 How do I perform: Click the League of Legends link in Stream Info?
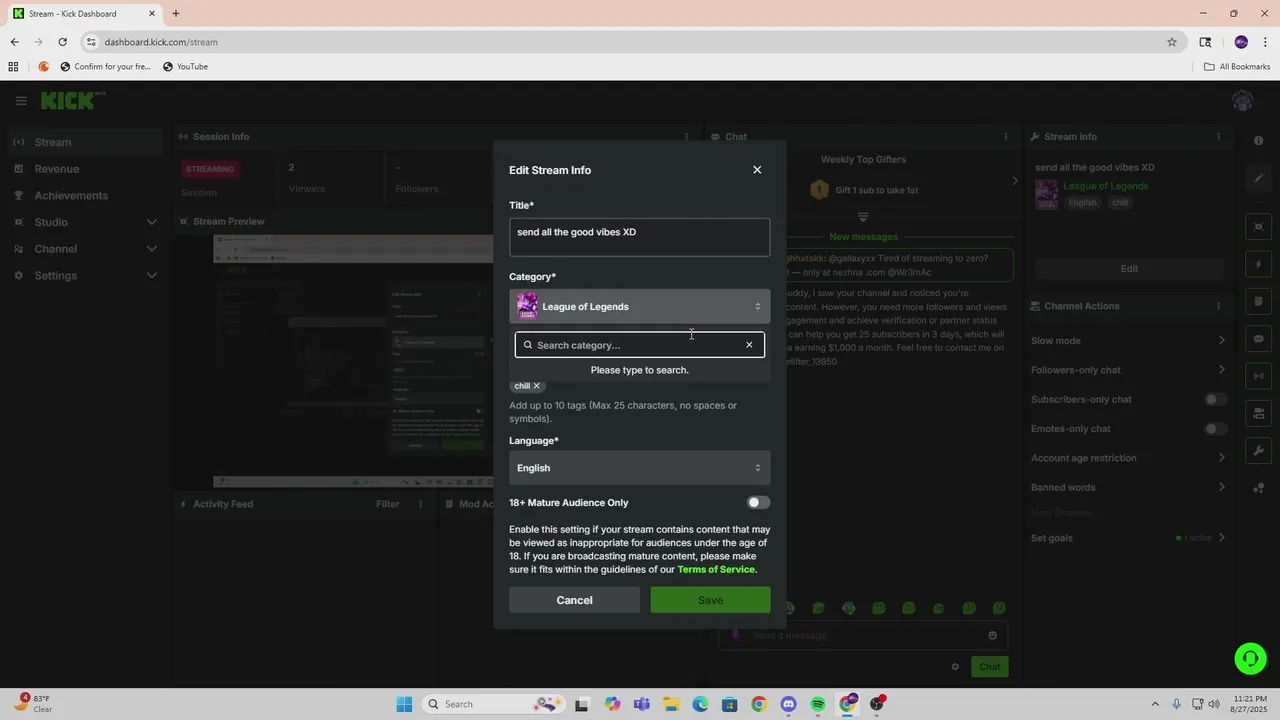1105,186
